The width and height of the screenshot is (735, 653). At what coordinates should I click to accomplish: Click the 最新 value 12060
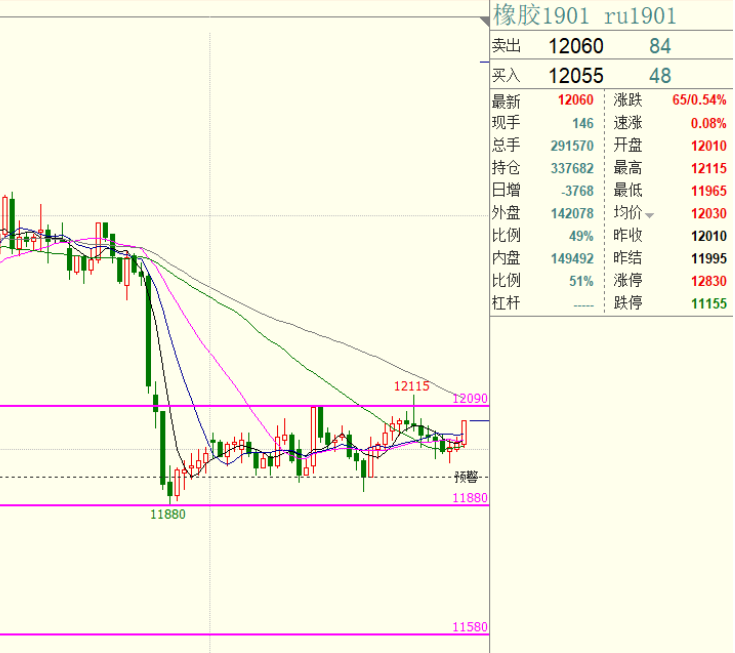[x=576, y=100]
